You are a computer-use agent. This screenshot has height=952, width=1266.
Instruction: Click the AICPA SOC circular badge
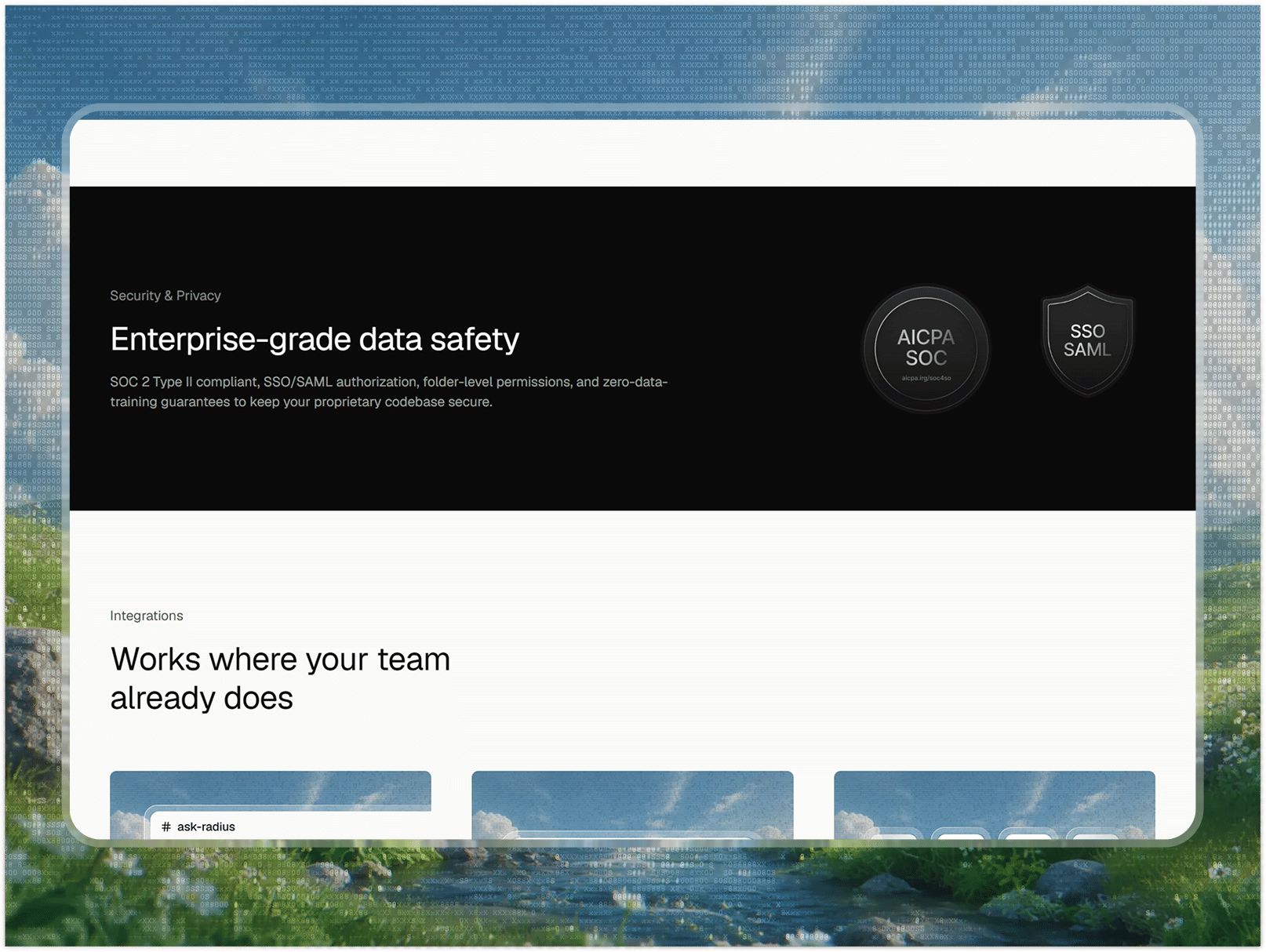click(926, 348)
